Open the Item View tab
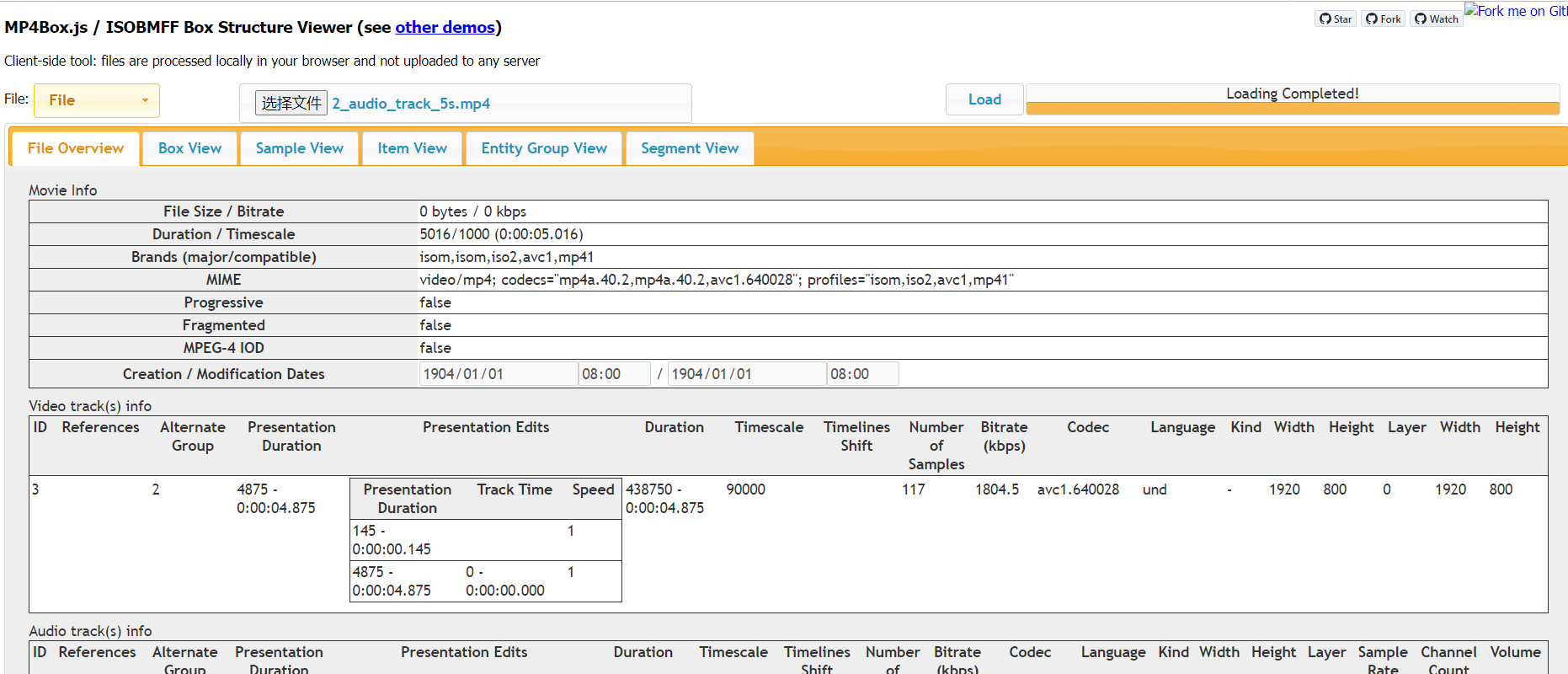The image size is (1568, 674). tap(413, 148)
